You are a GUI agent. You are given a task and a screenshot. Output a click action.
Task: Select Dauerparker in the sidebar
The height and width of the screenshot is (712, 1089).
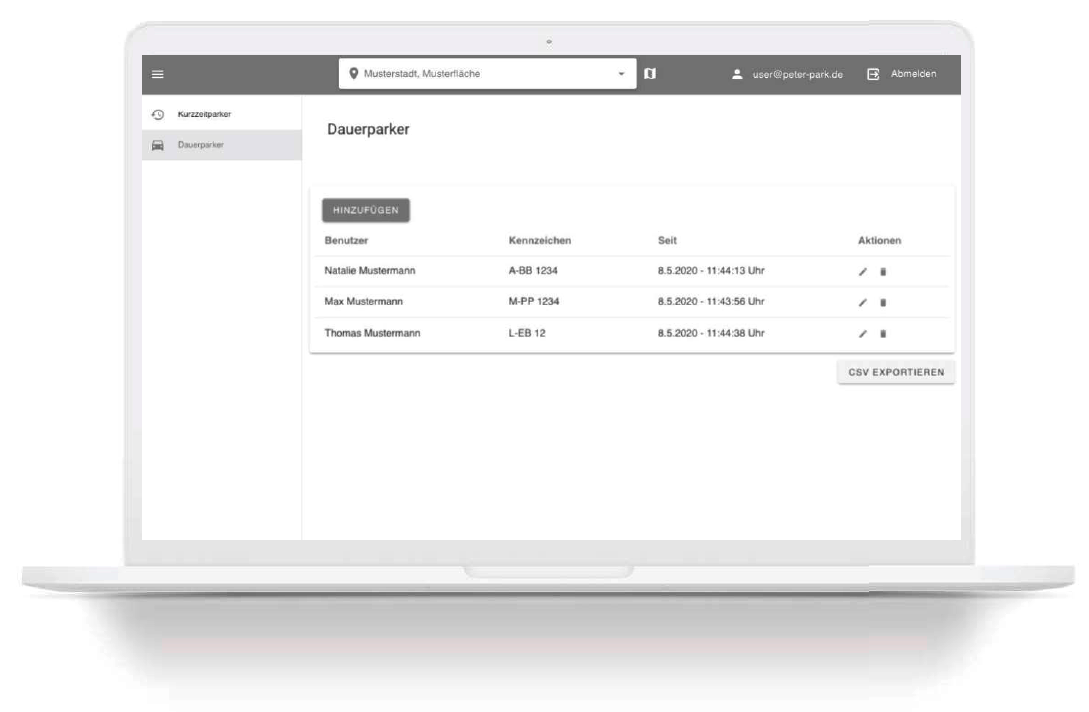click(201, 145)
